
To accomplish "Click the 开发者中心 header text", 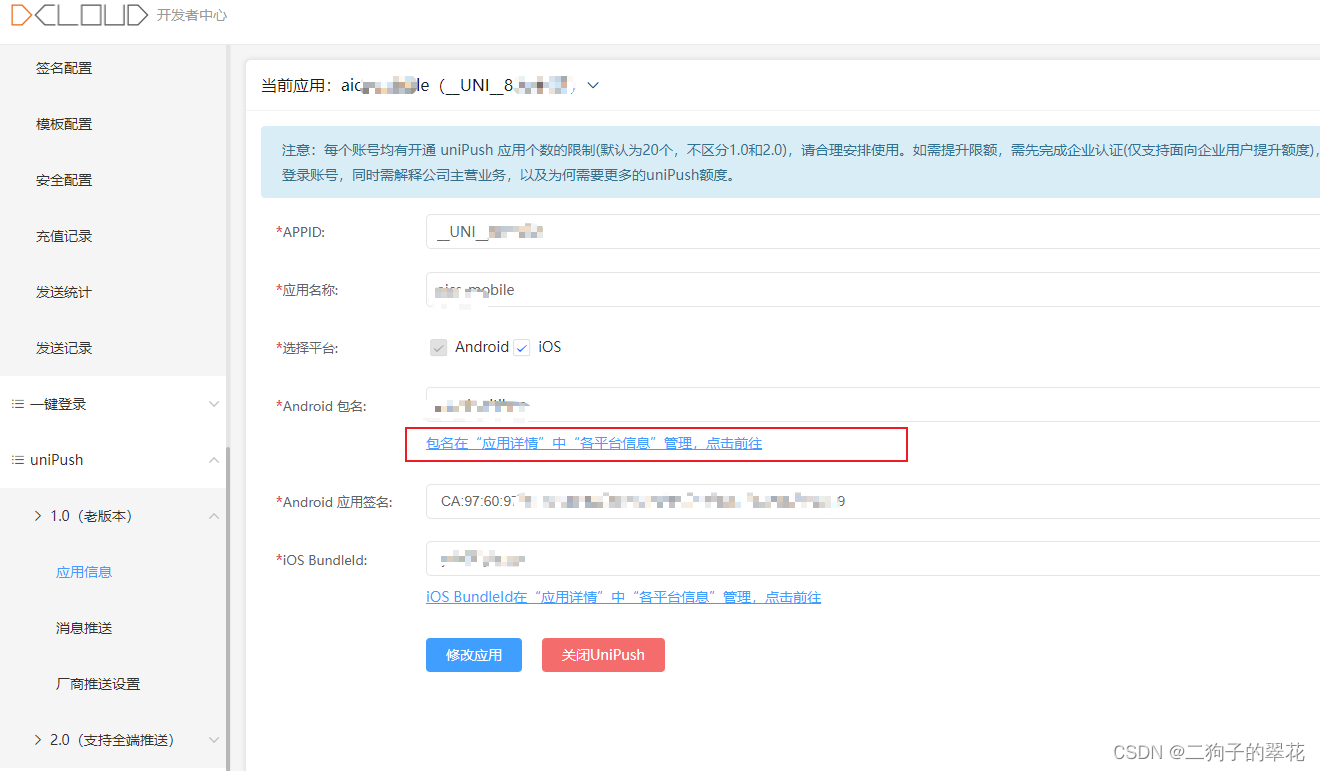I will point(192,16).
